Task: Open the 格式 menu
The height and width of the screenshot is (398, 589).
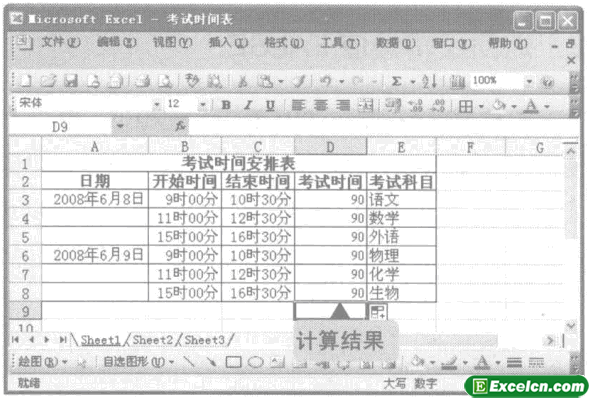Action: [284, 42]
